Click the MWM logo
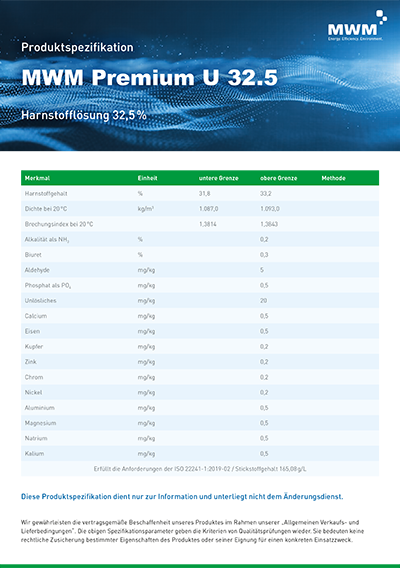 (357, 25)
